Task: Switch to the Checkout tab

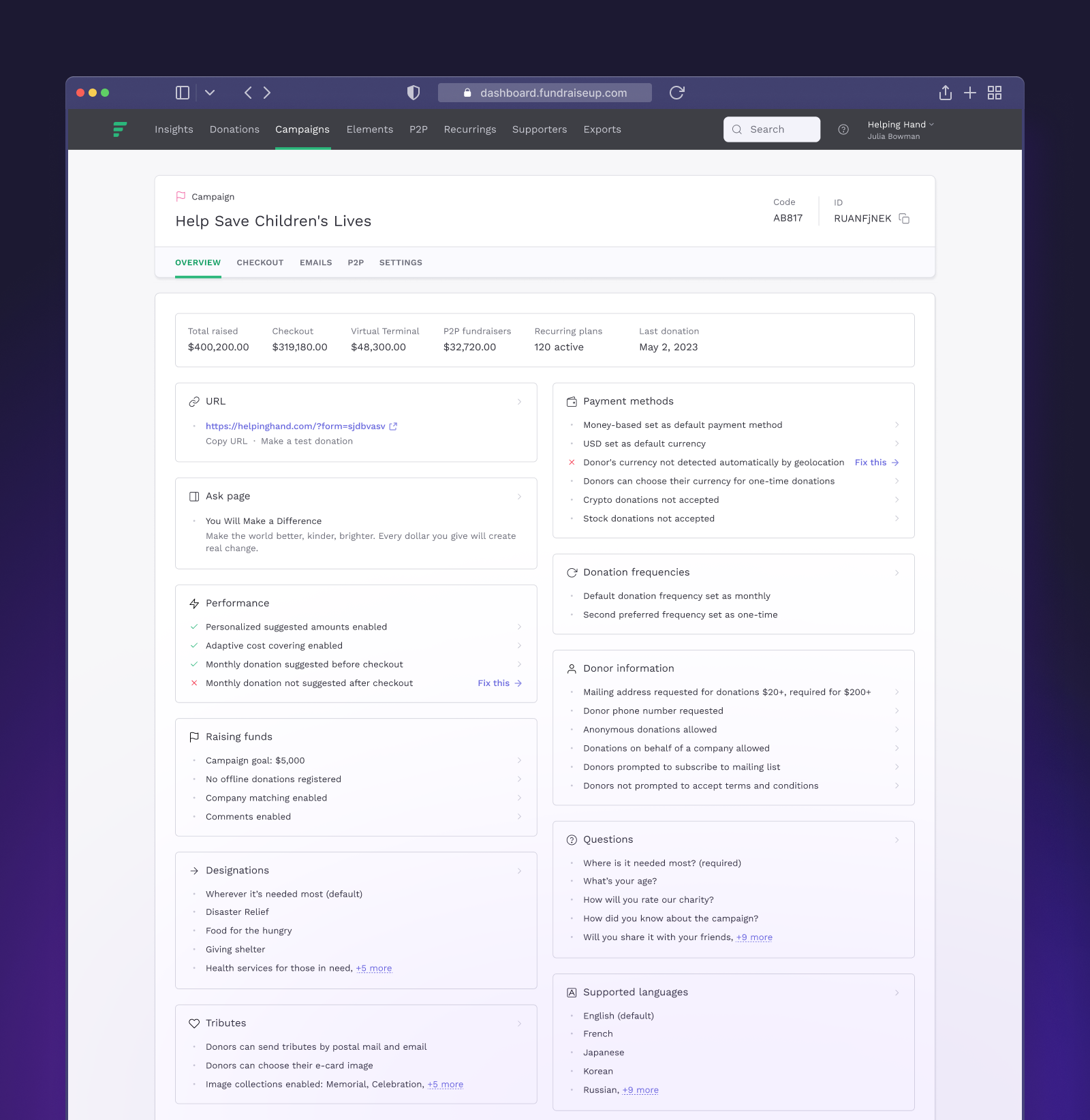Action: 260,262
